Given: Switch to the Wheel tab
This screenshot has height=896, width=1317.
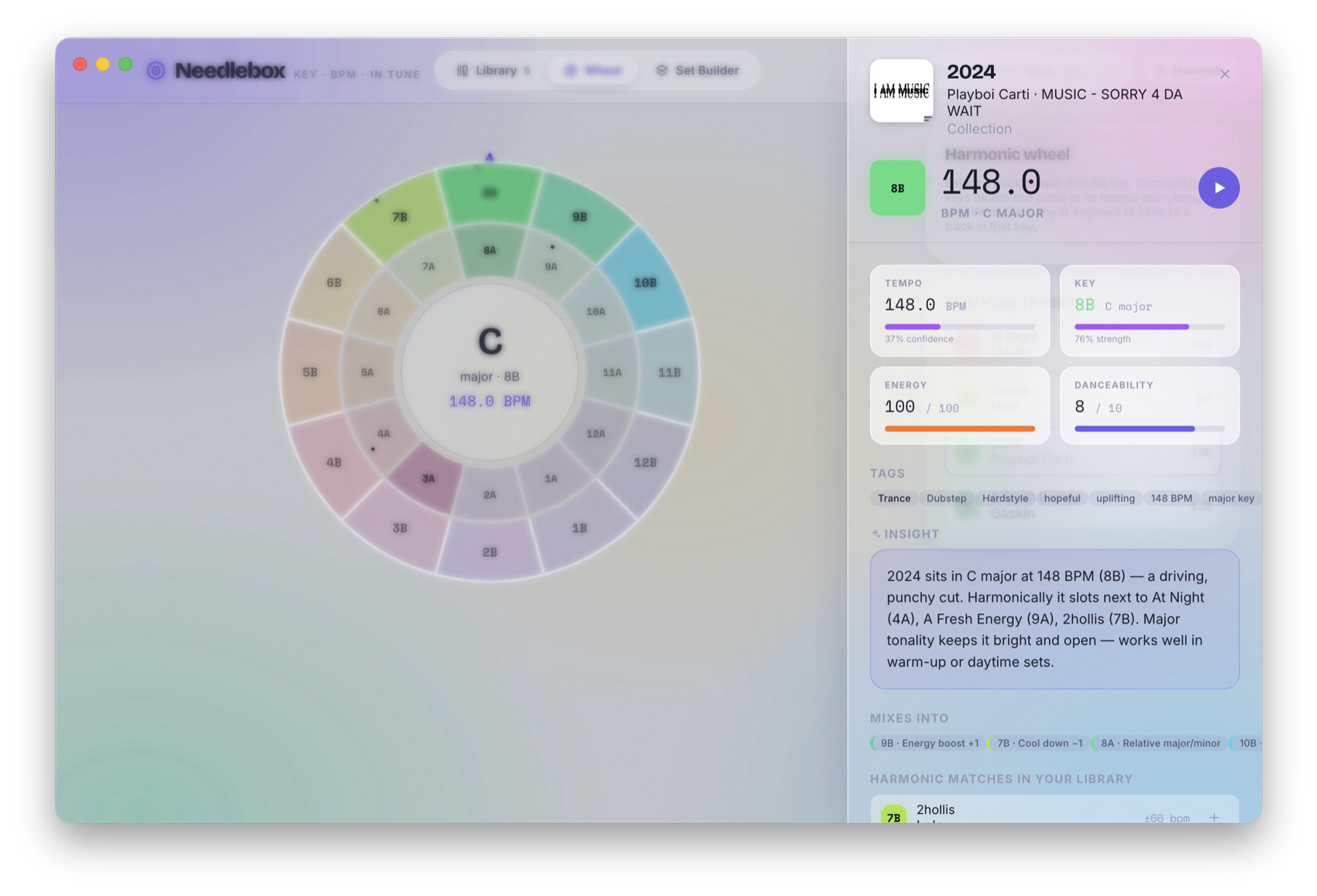Looking at the screenshot, I should (593, 70).
